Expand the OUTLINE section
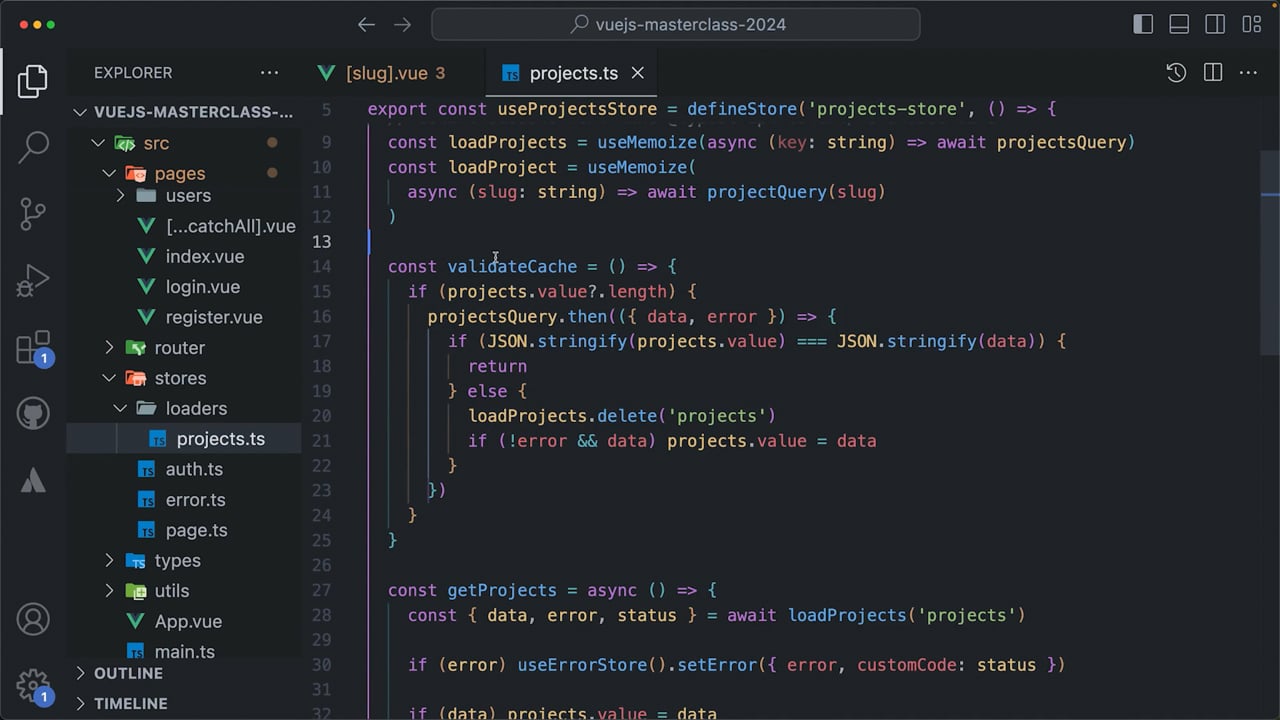This screenshot has height=720, width=1280. (184, 674)
